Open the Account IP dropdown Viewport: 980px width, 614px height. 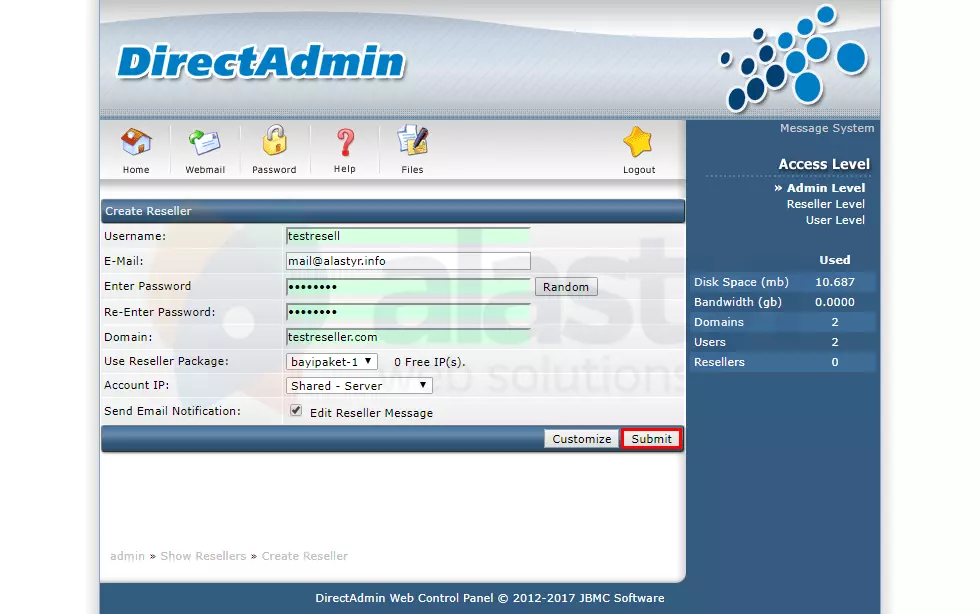(x=359, y=386)
